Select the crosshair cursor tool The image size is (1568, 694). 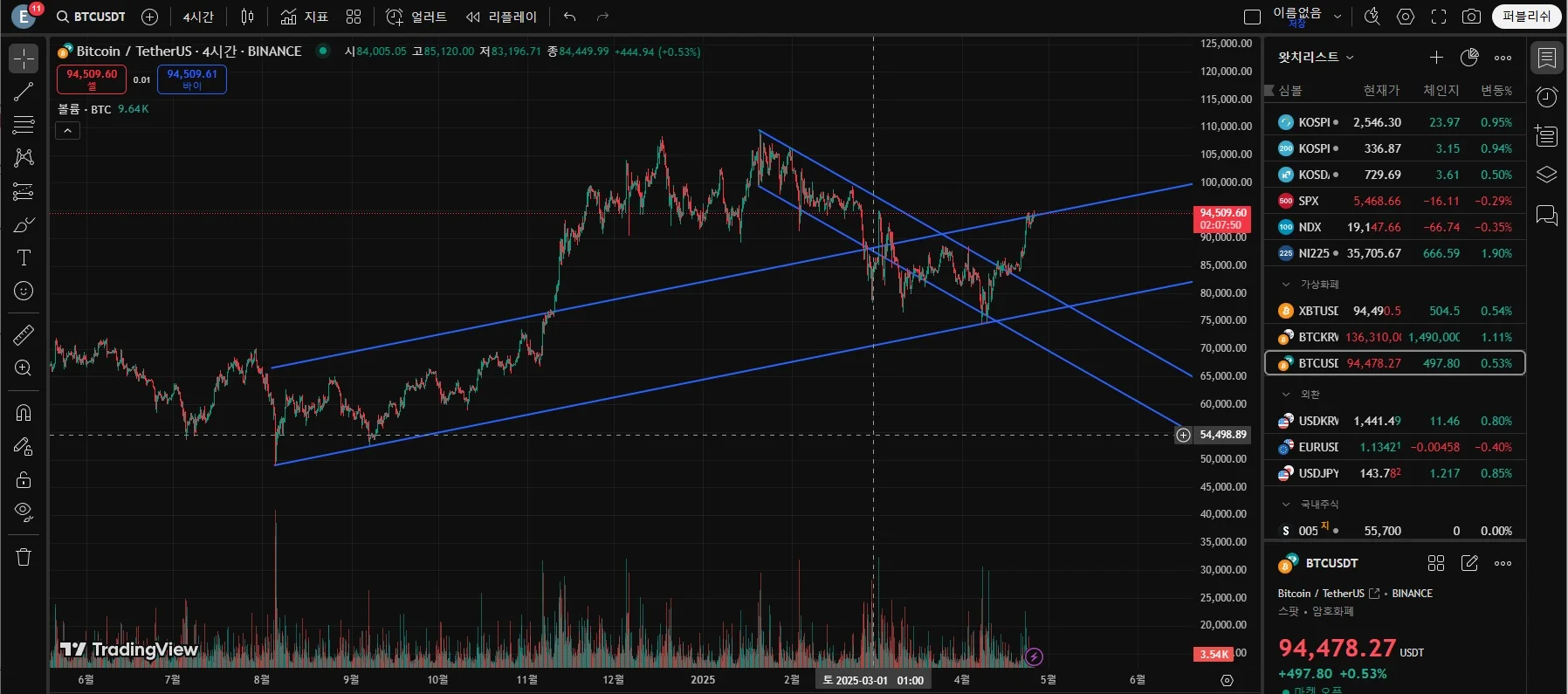24,58
